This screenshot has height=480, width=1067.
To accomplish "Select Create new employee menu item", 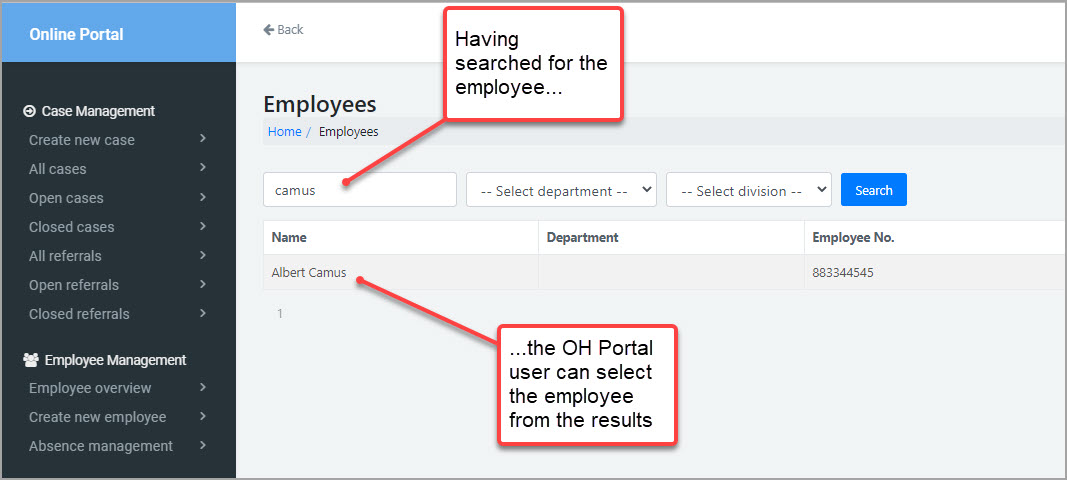I will (x=97, y=417).
